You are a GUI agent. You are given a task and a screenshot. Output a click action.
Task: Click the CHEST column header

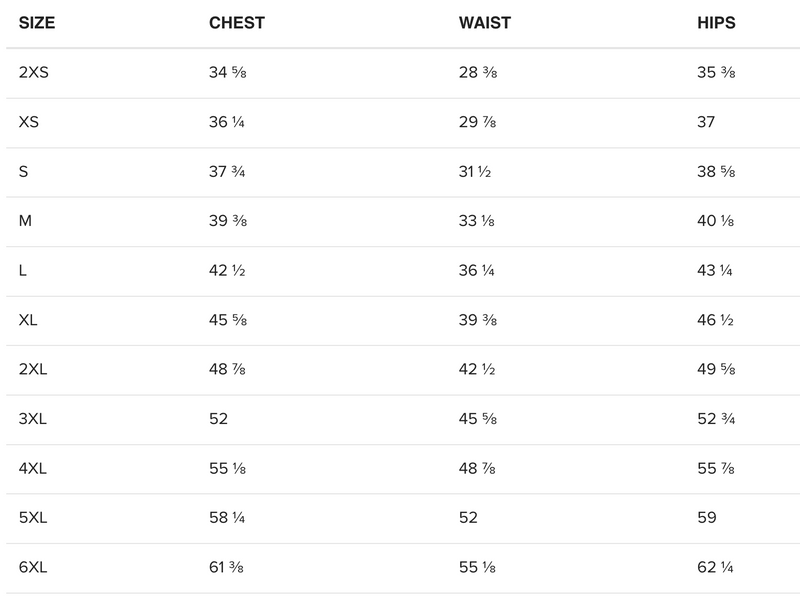click(x=236, y=23)
